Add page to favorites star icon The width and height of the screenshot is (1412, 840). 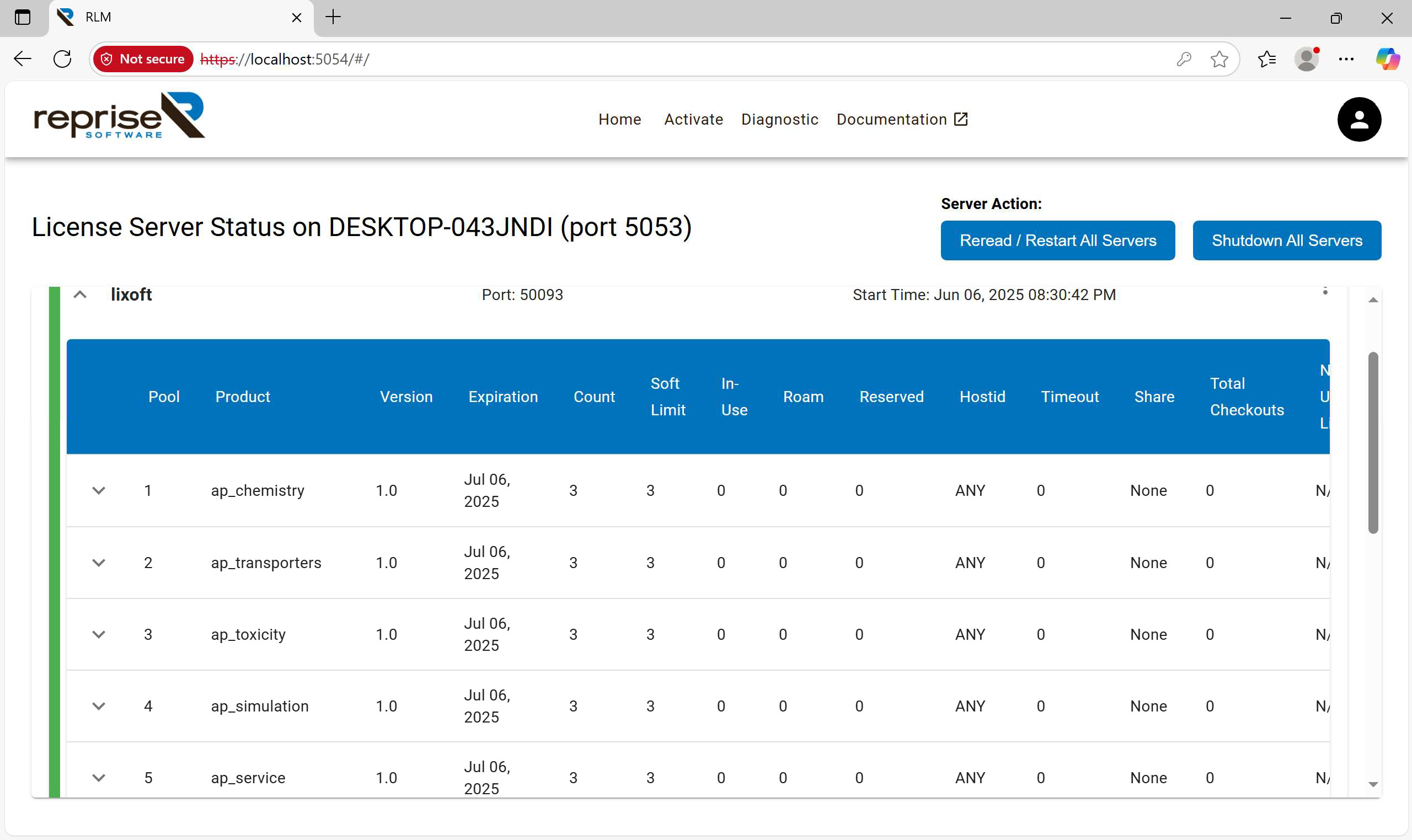pyautogui.click(x=1219, y=59)
